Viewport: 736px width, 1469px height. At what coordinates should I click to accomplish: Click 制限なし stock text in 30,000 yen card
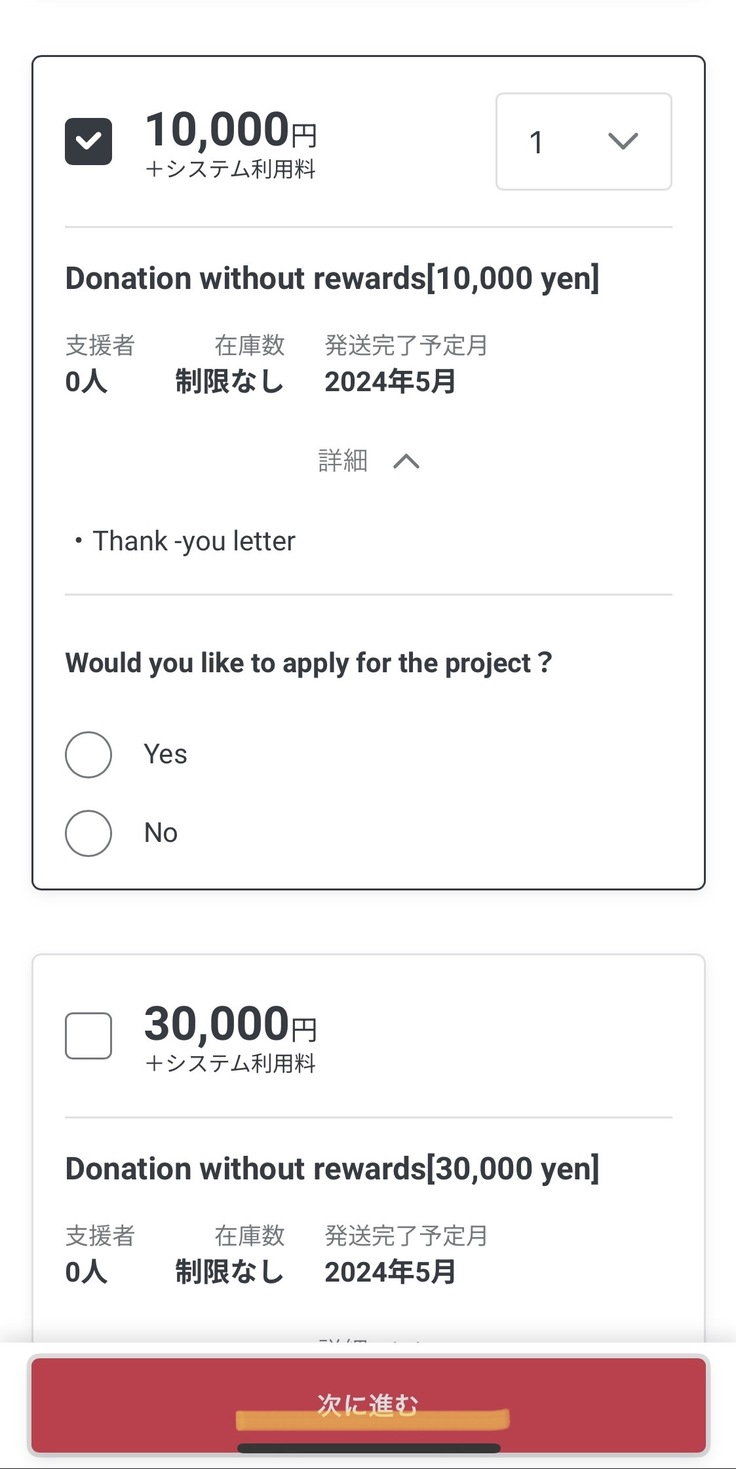pyautogui.click(x=229, y=1272)
